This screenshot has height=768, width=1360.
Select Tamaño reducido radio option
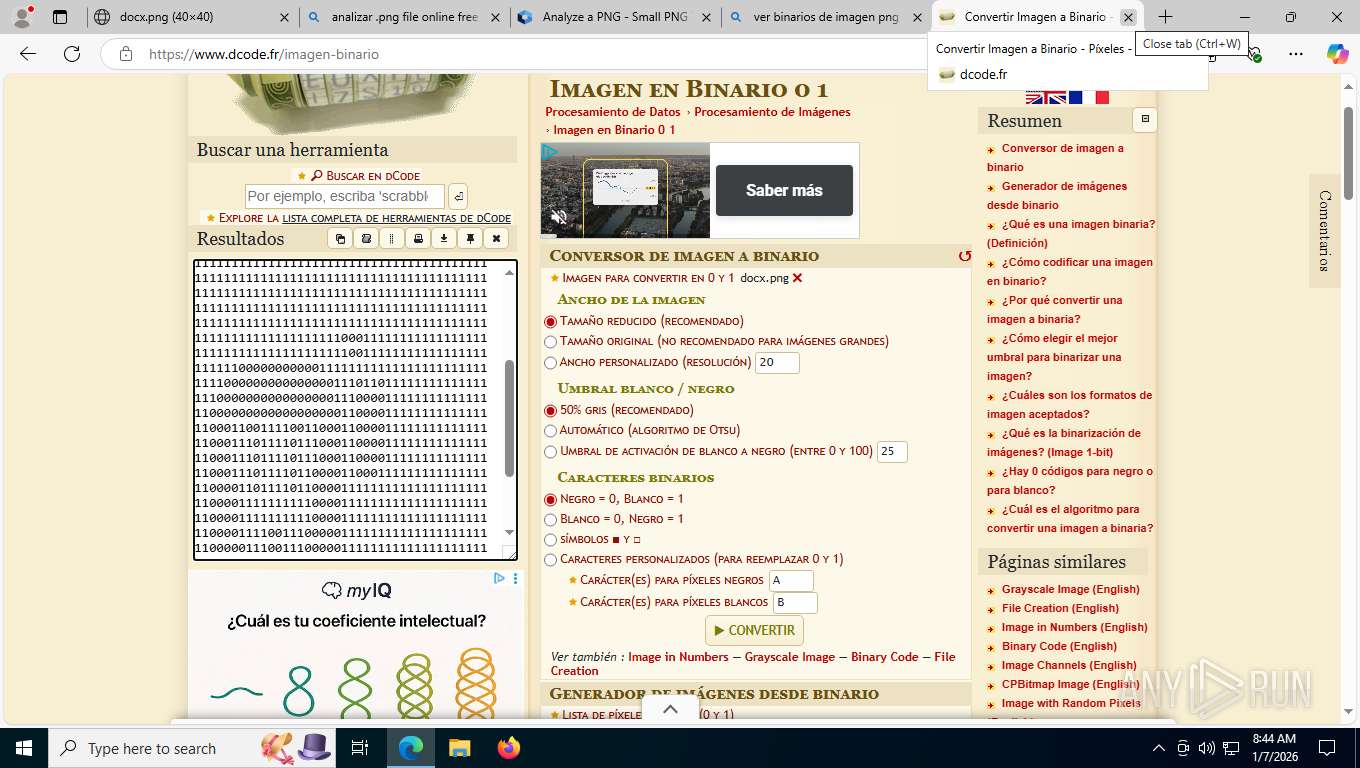[x=550, y=322]
